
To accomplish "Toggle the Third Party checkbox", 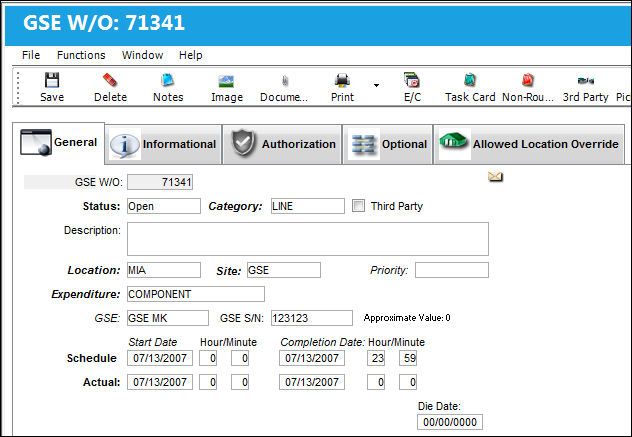I will point(358,206).
